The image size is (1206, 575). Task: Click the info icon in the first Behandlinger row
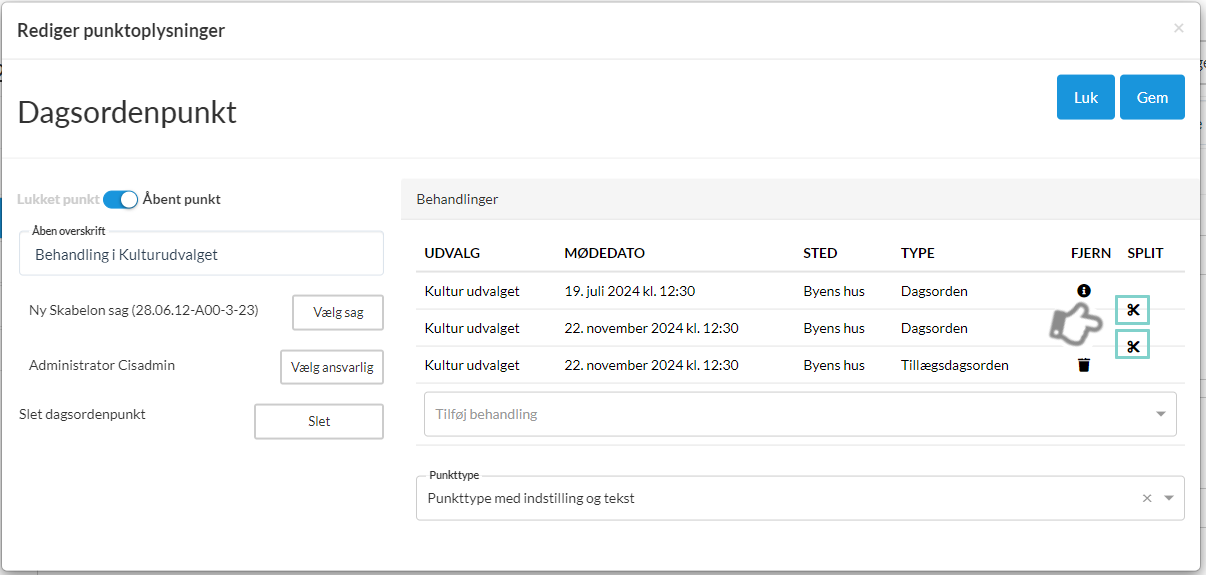click(1083, 290)
